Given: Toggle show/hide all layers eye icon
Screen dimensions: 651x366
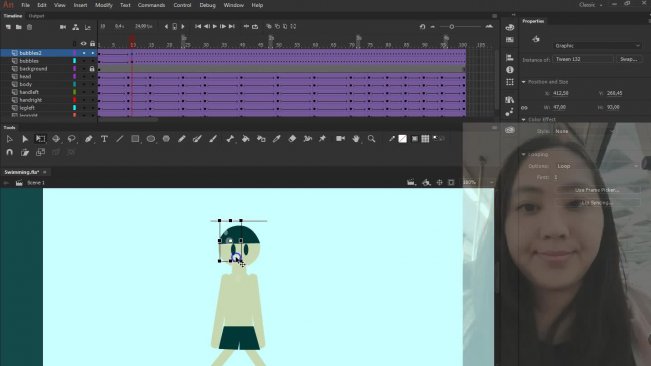Looking at the screenshot, I should click(83, 44).
